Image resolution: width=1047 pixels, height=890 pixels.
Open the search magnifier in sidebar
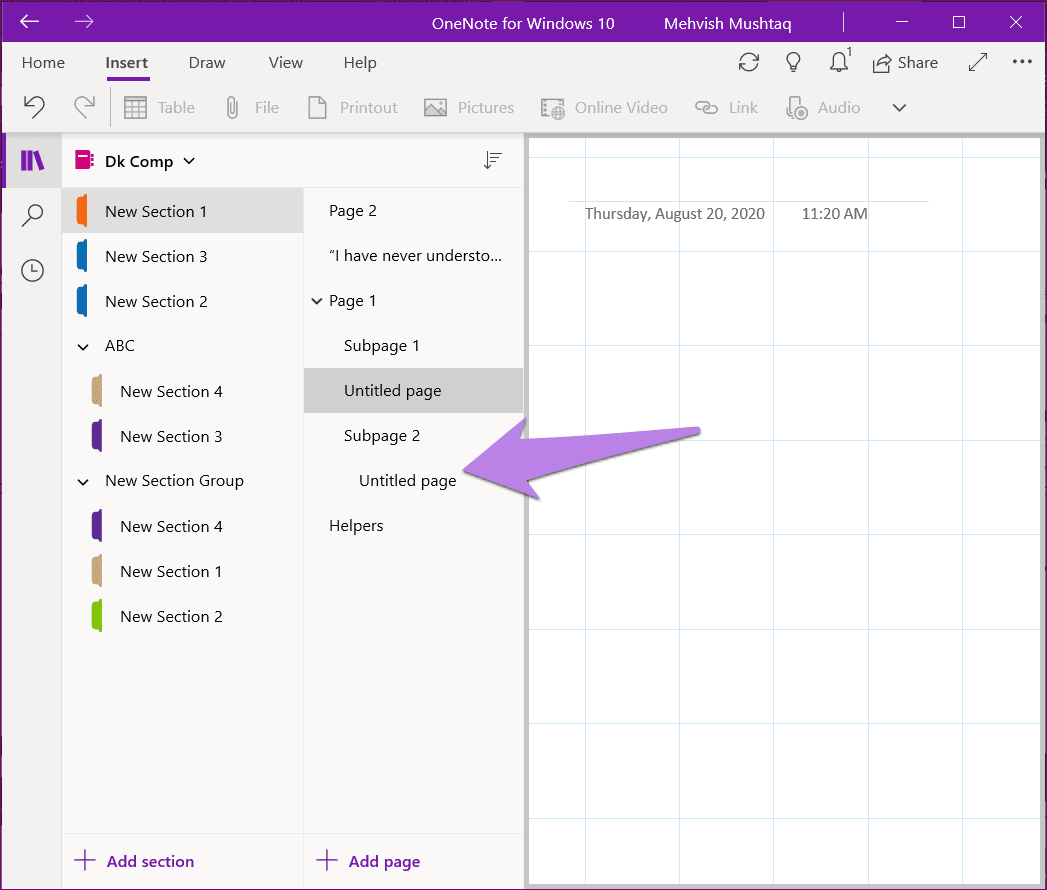click(32, 215)
